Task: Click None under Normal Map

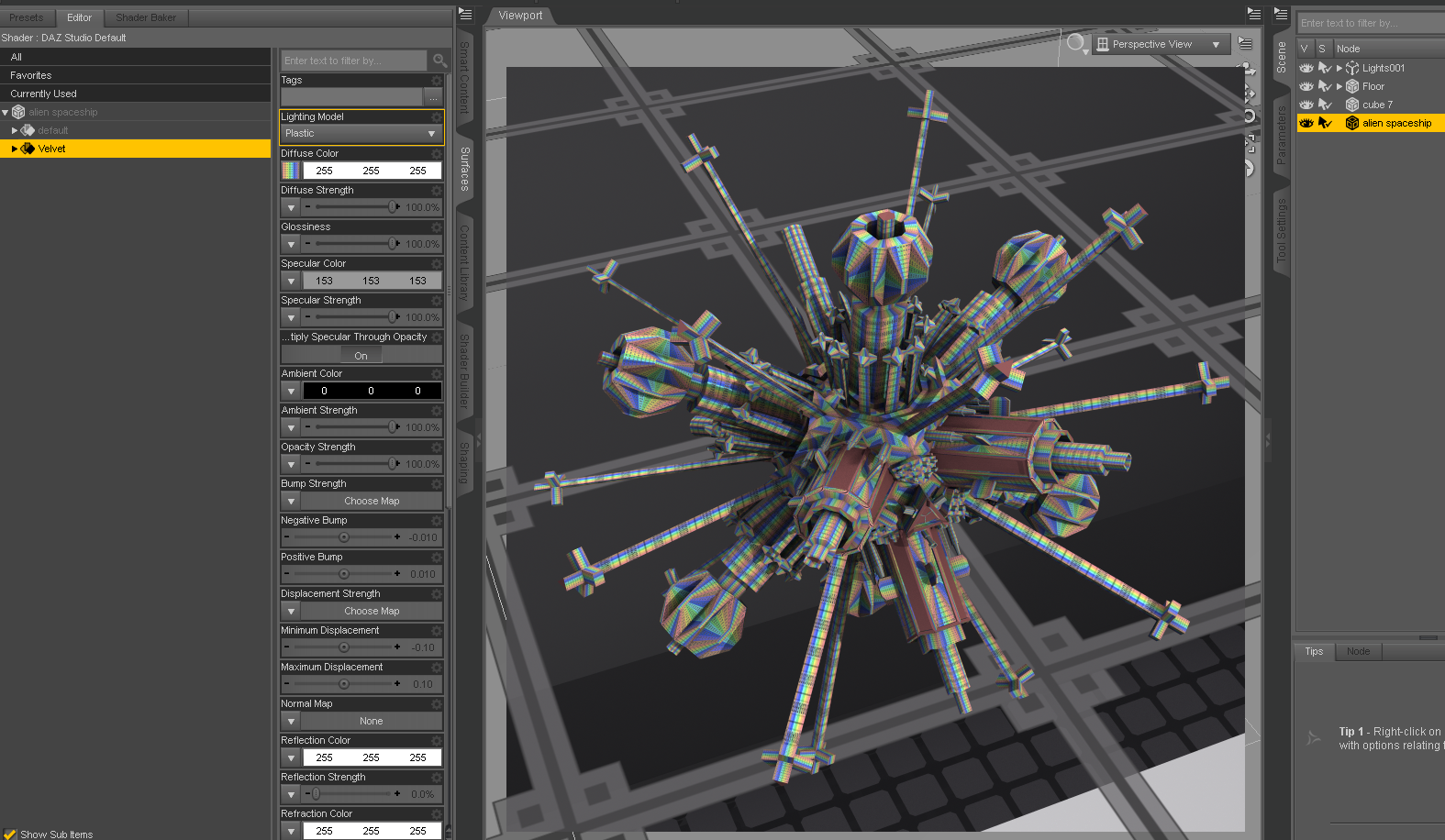Action: click(x=372, y=722)
